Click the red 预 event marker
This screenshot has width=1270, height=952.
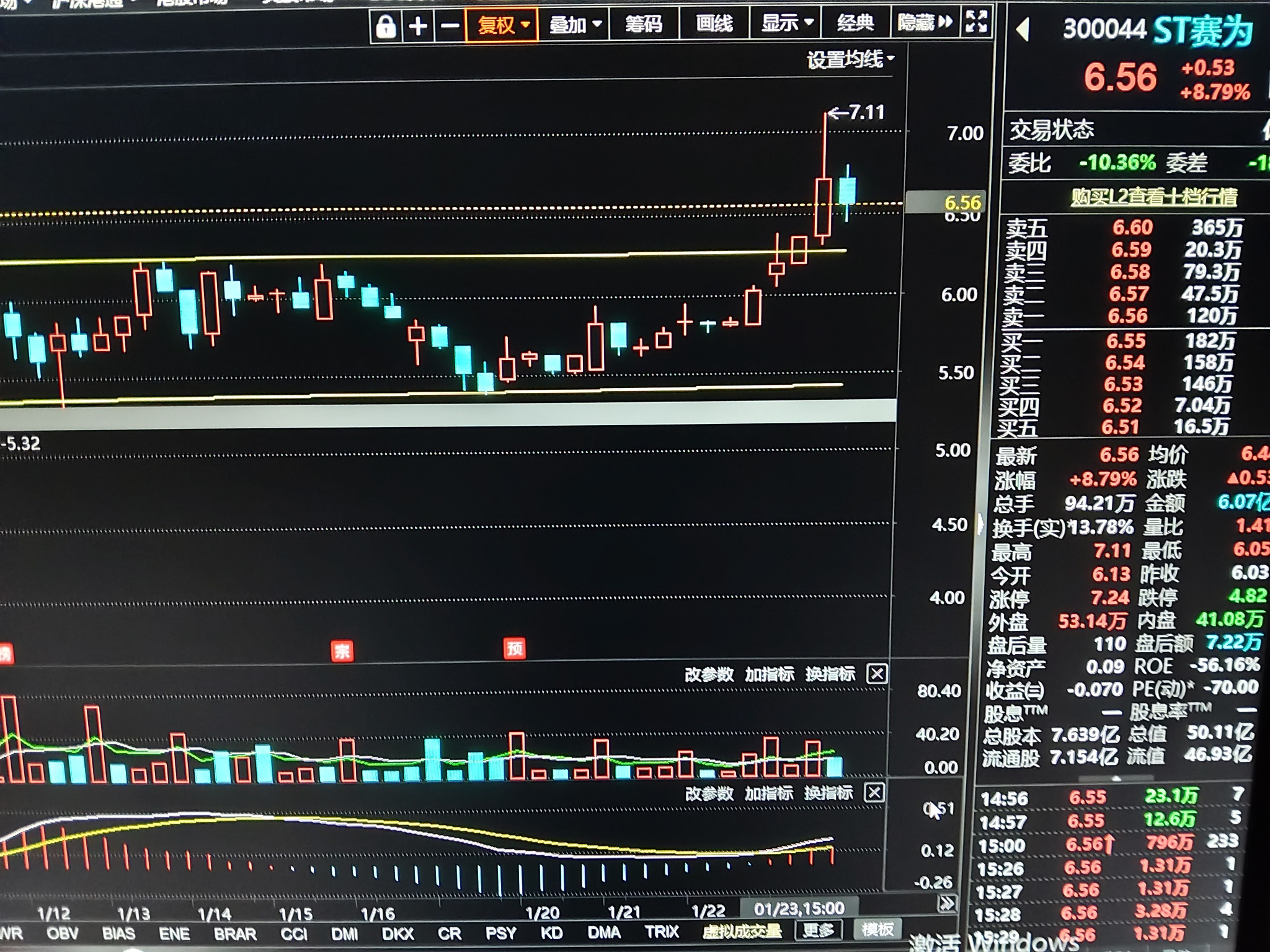[x=514, y=649]
